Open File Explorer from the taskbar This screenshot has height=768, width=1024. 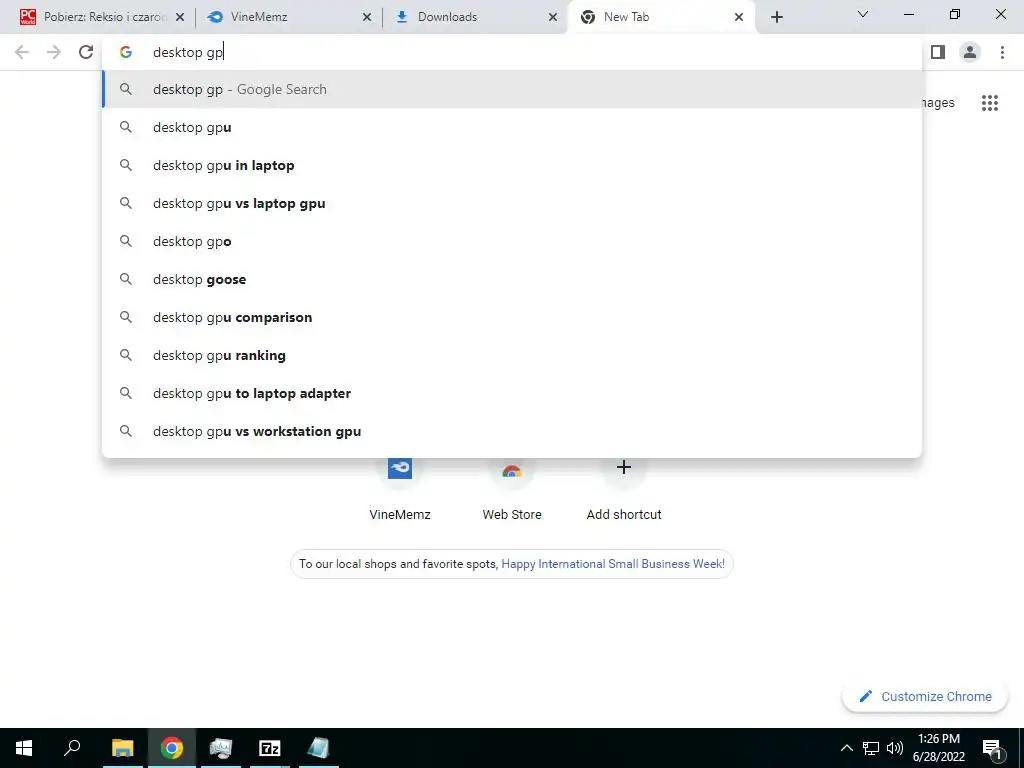tap(122, 748)
